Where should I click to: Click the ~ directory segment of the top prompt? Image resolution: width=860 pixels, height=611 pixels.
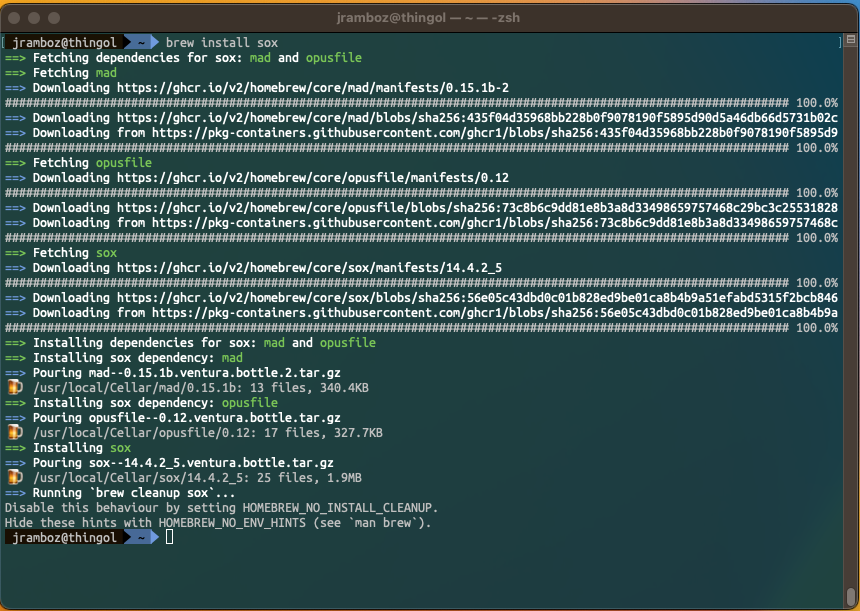(140, 43)
